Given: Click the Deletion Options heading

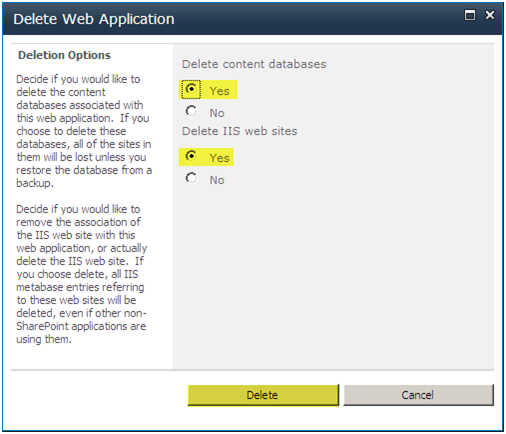Looking at the screenshot, I should pos(64,55).
